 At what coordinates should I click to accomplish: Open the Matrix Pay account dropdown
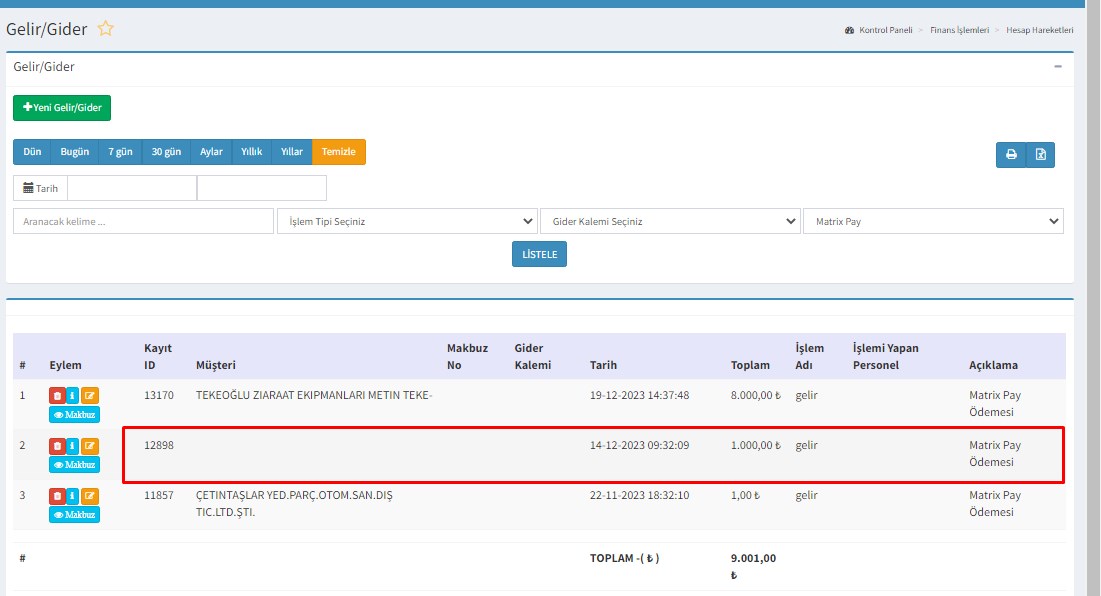[932, 221]
